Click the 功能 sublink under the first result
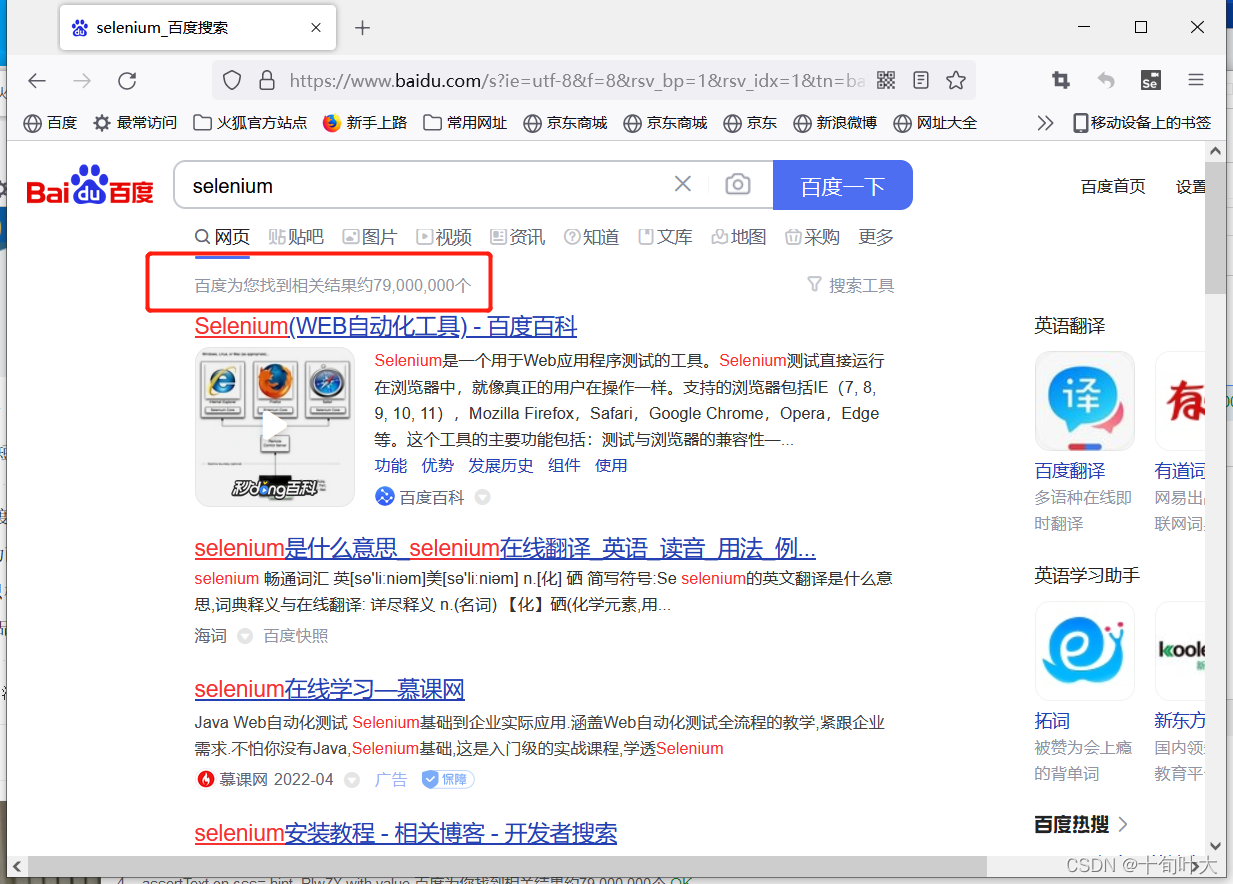1233x884 pixels. tap(391, 465)
